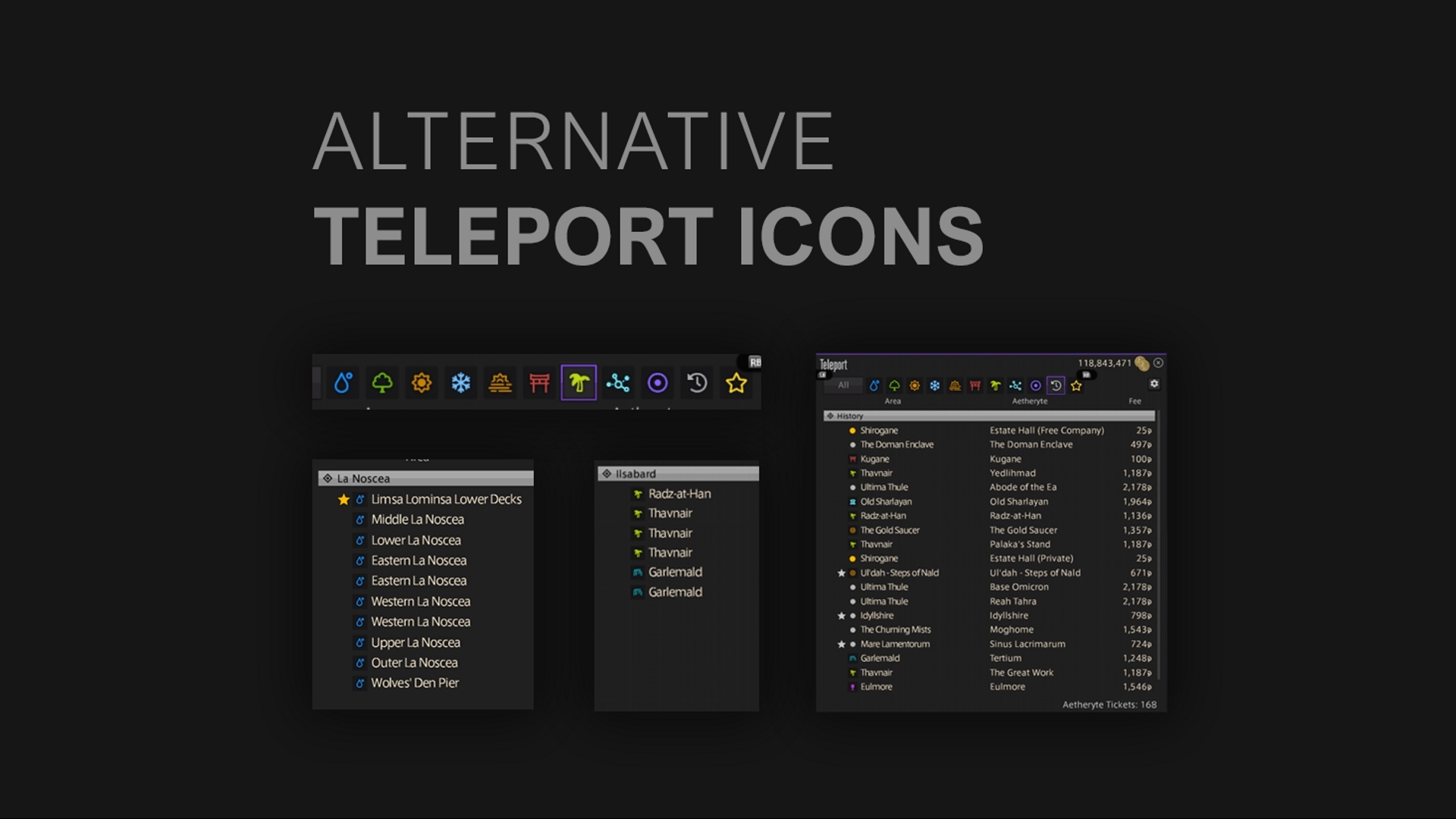Select the green tree icon in large icon bar
Screen dimensions: 1456x819
click(382, 383)
